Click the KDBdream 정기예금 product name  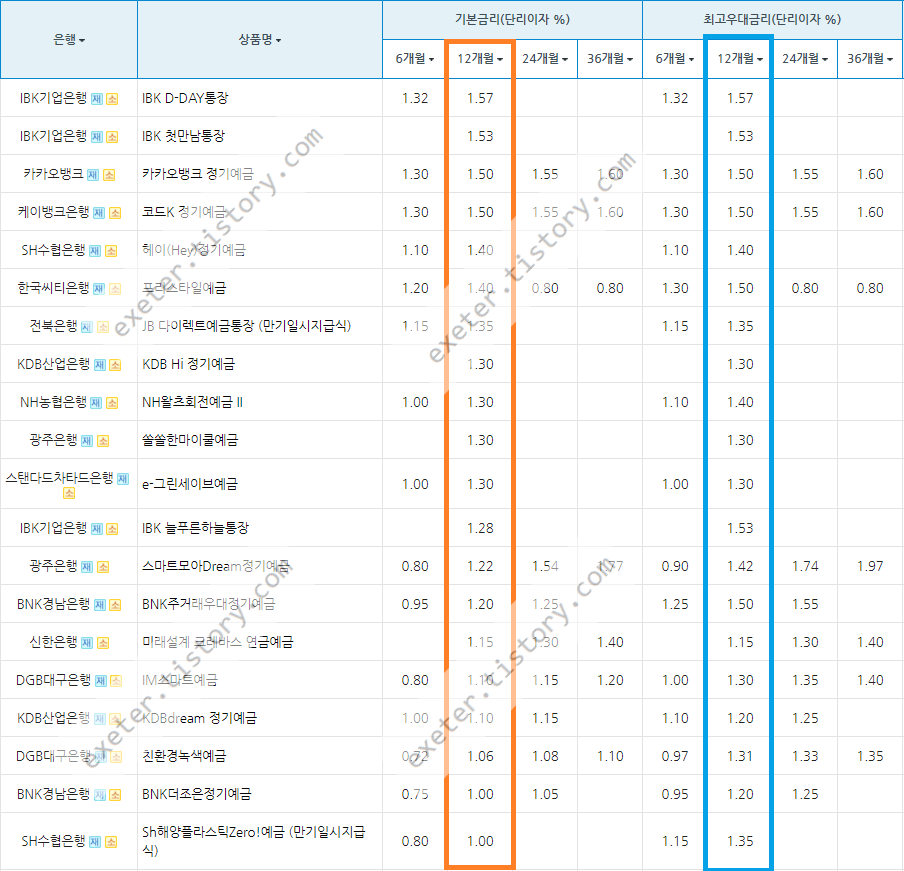coord(199,718)
